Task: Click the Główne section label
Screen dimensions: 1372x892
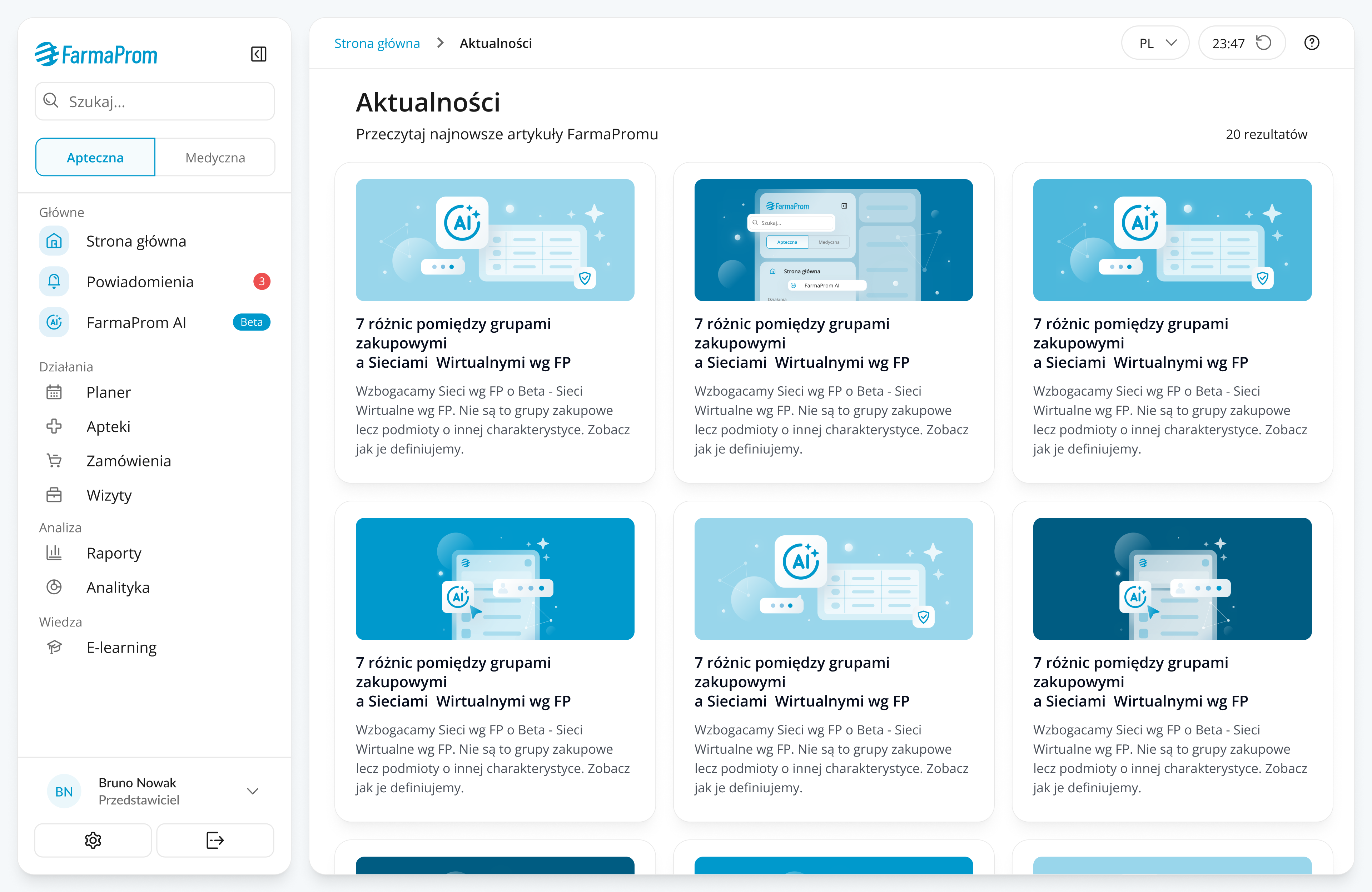Action: (x=62, y=212)
